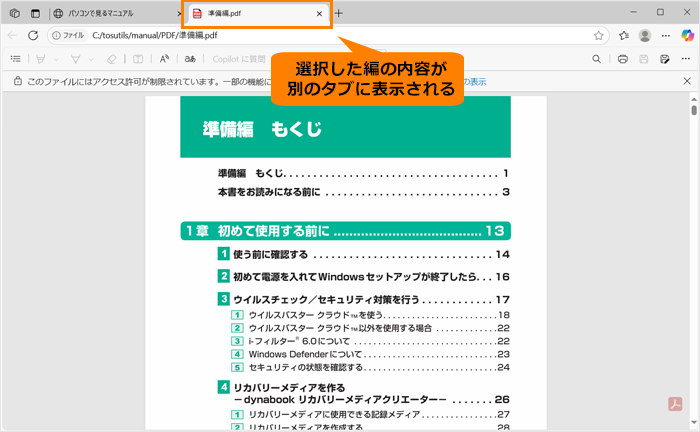Open リカバリーメディアに使用できる記録メディア entry

pyautogui.click(x=370, y=415)
